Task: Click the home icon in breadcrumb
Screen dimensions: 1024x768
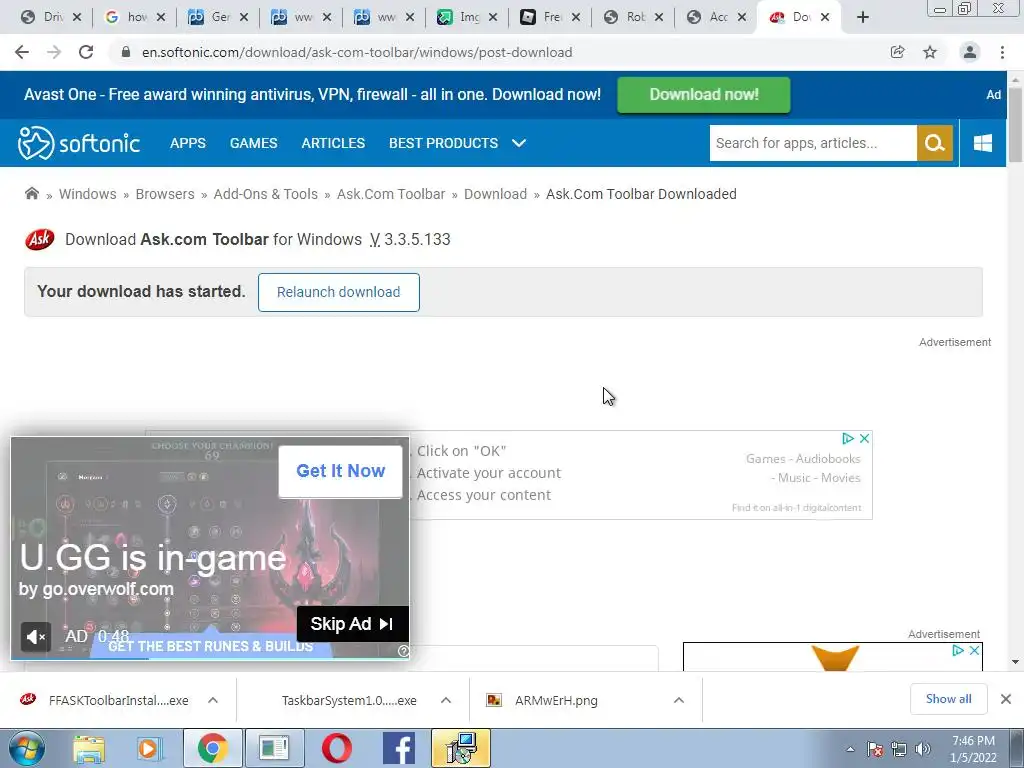Action: pyautogui.click(x=31, y=193)
